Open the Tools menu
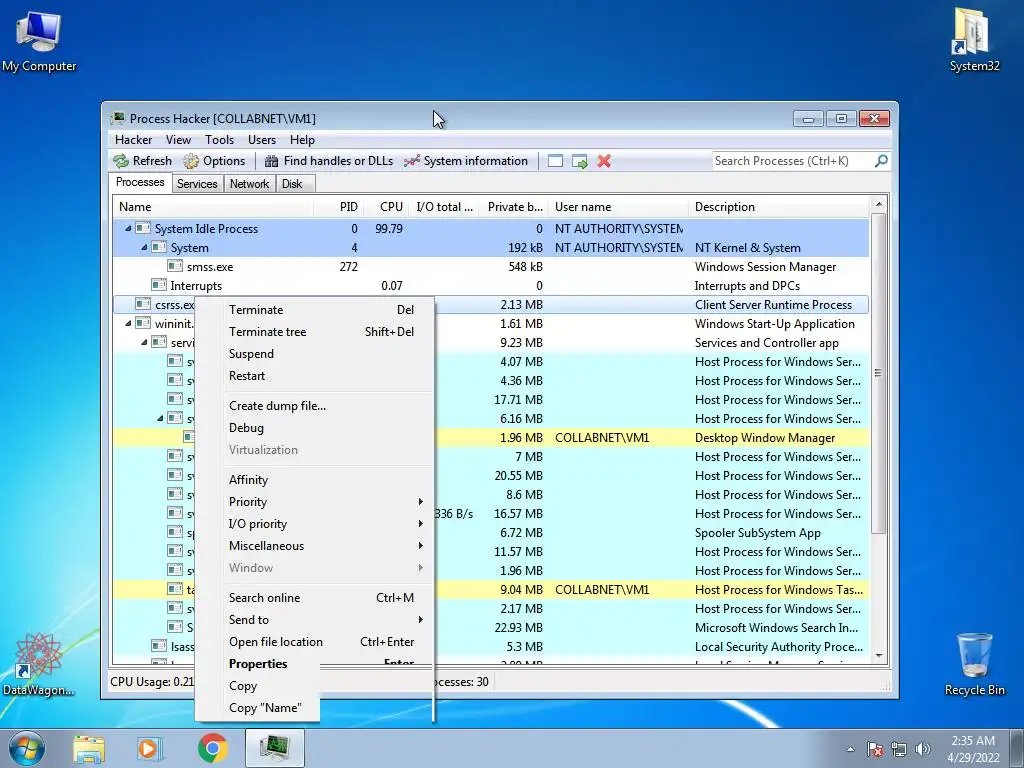This screenshot has width=1024, height=768. click(x=219, y=140)
